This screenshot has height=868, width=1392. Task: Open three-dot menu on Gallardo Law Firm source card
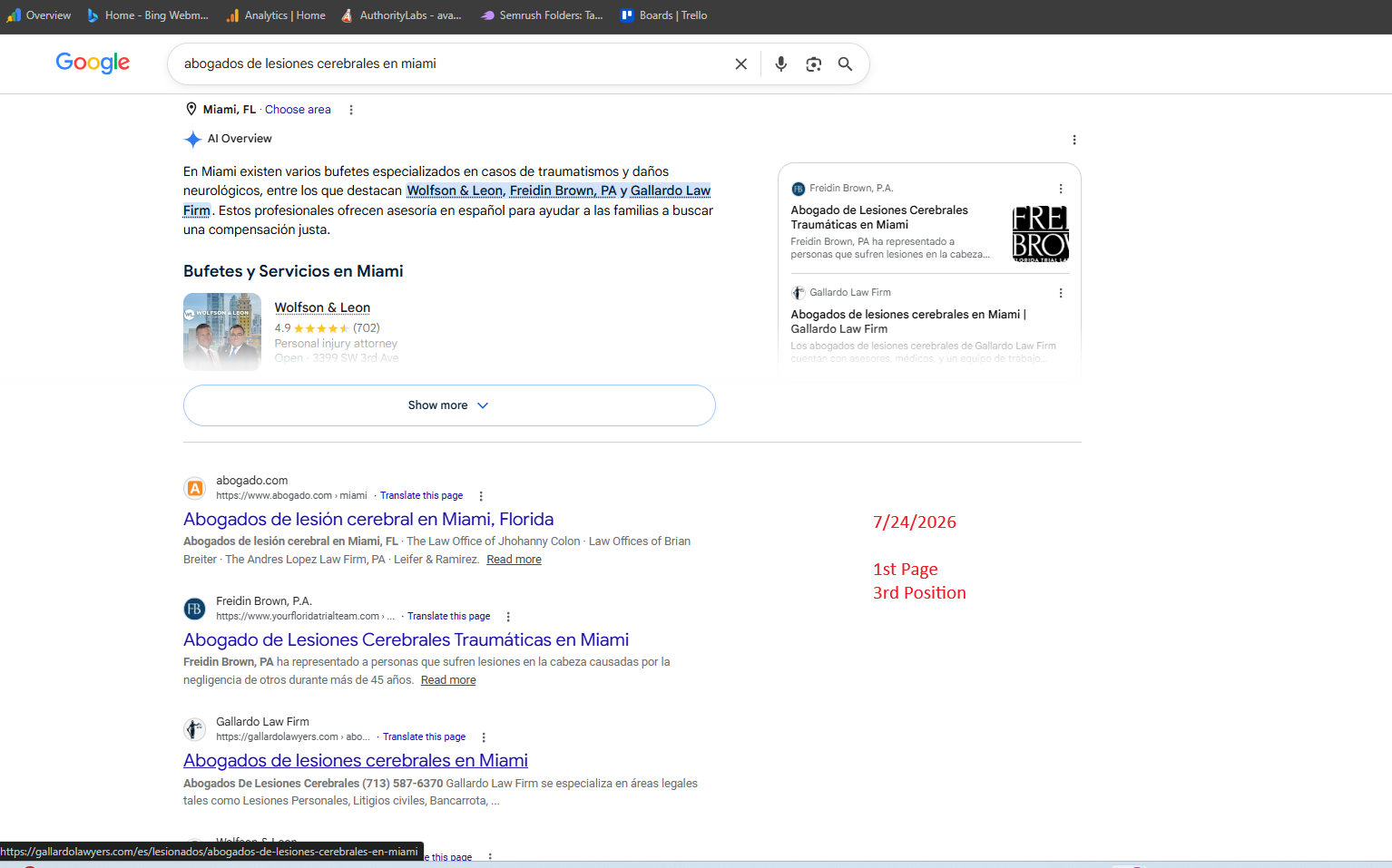coord(1061,293)
